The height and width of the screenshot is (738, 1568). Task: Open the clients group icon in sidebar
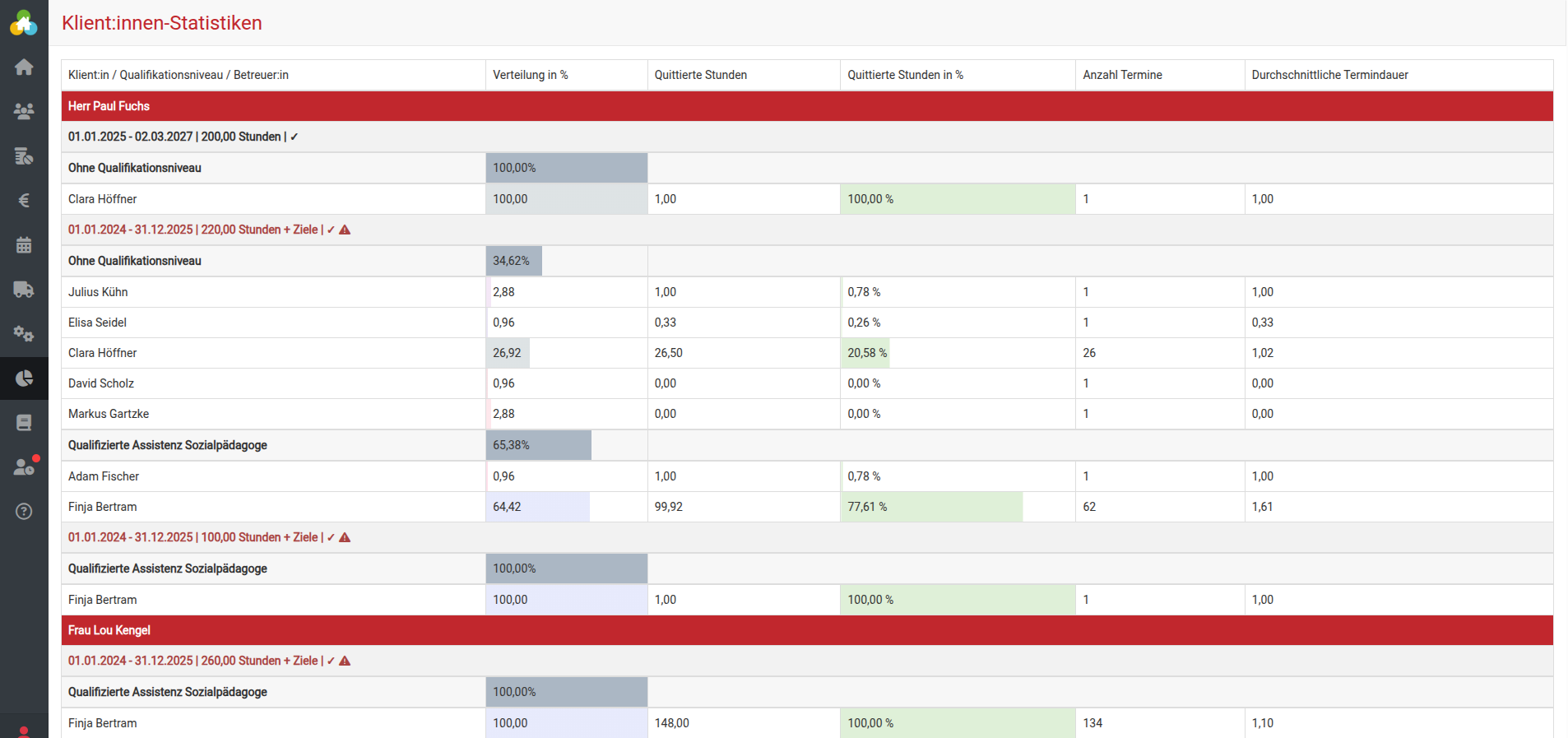point(24,112)
